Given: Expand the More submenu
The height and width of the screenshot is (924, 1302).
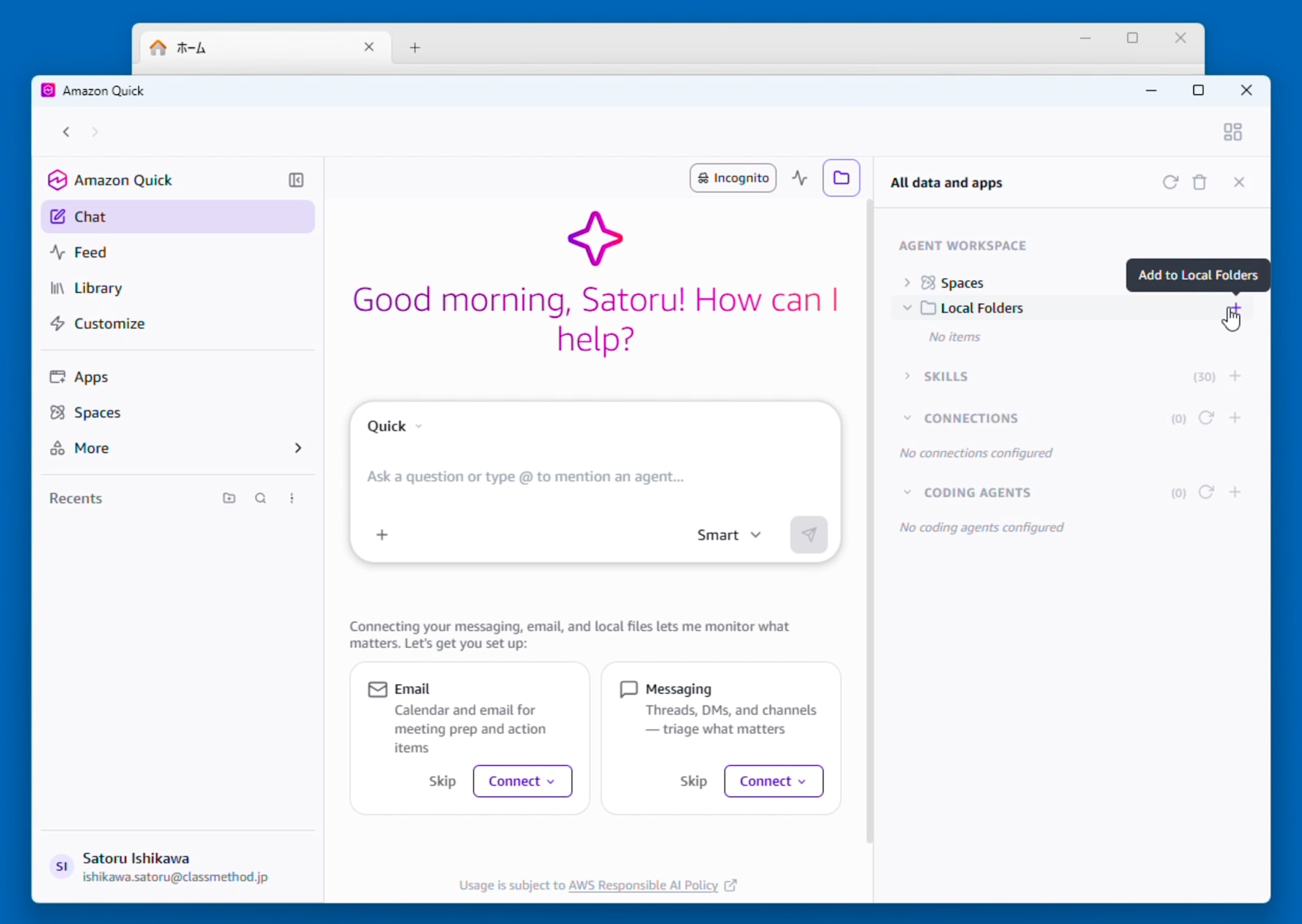Looking at the screenshot, I should tap(178, 448).
